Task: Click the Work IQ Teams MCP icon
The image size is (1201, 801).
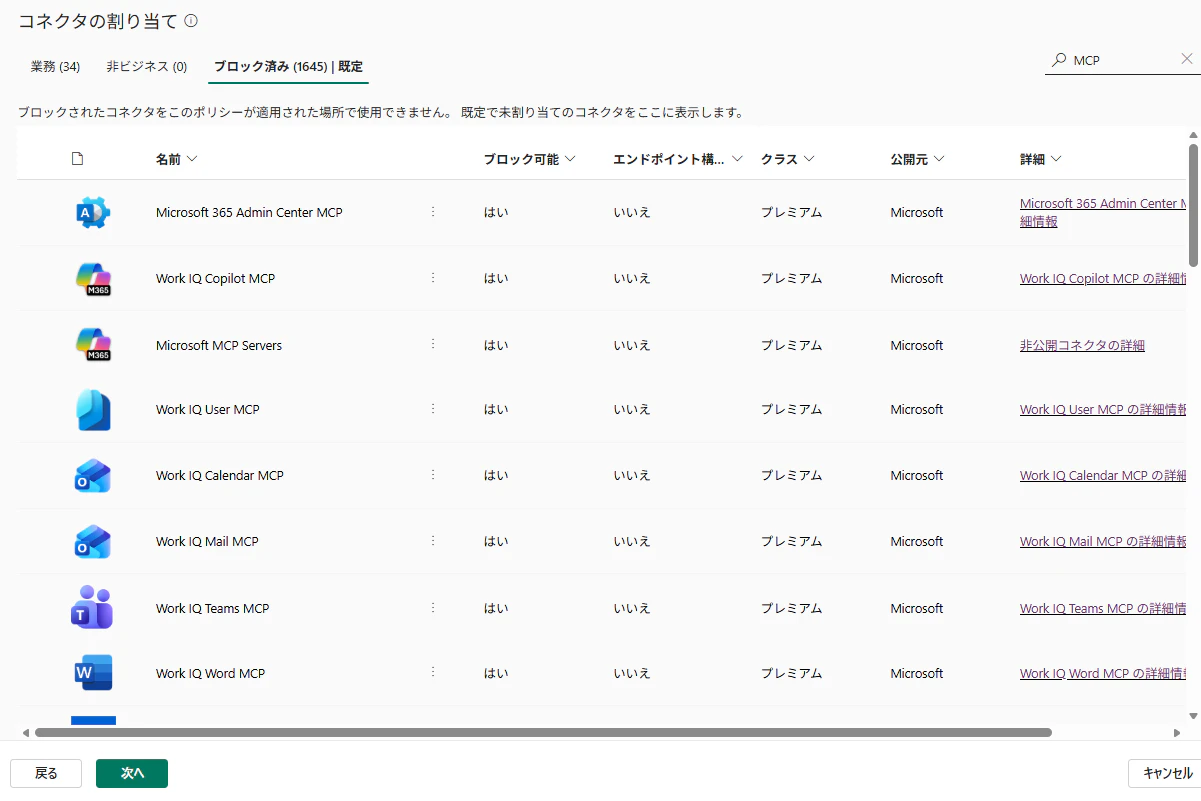Action: point(93,607)
